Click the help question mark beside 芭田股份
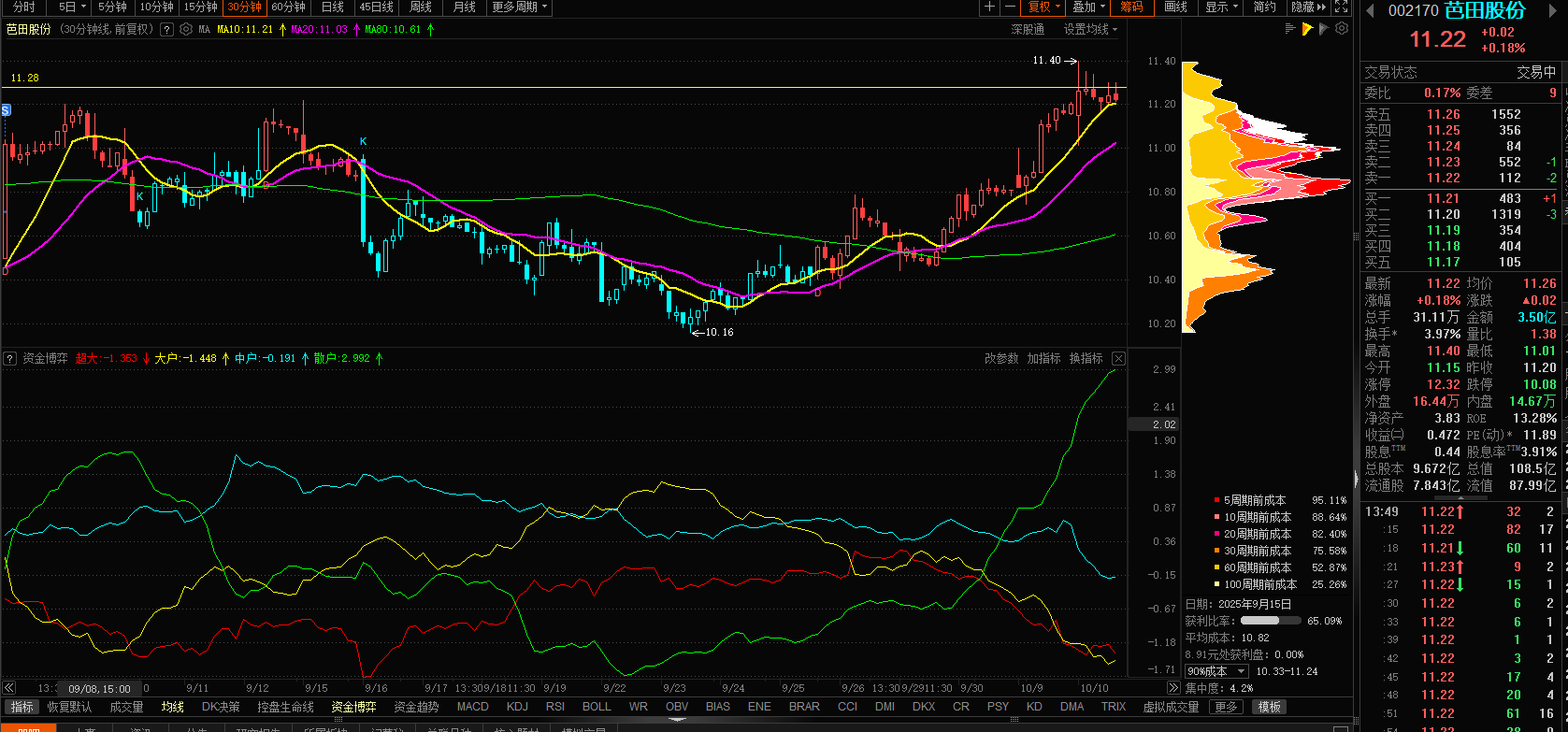Image resolution: width=1568 pixels, height=732 pixels. pos(166,29)
